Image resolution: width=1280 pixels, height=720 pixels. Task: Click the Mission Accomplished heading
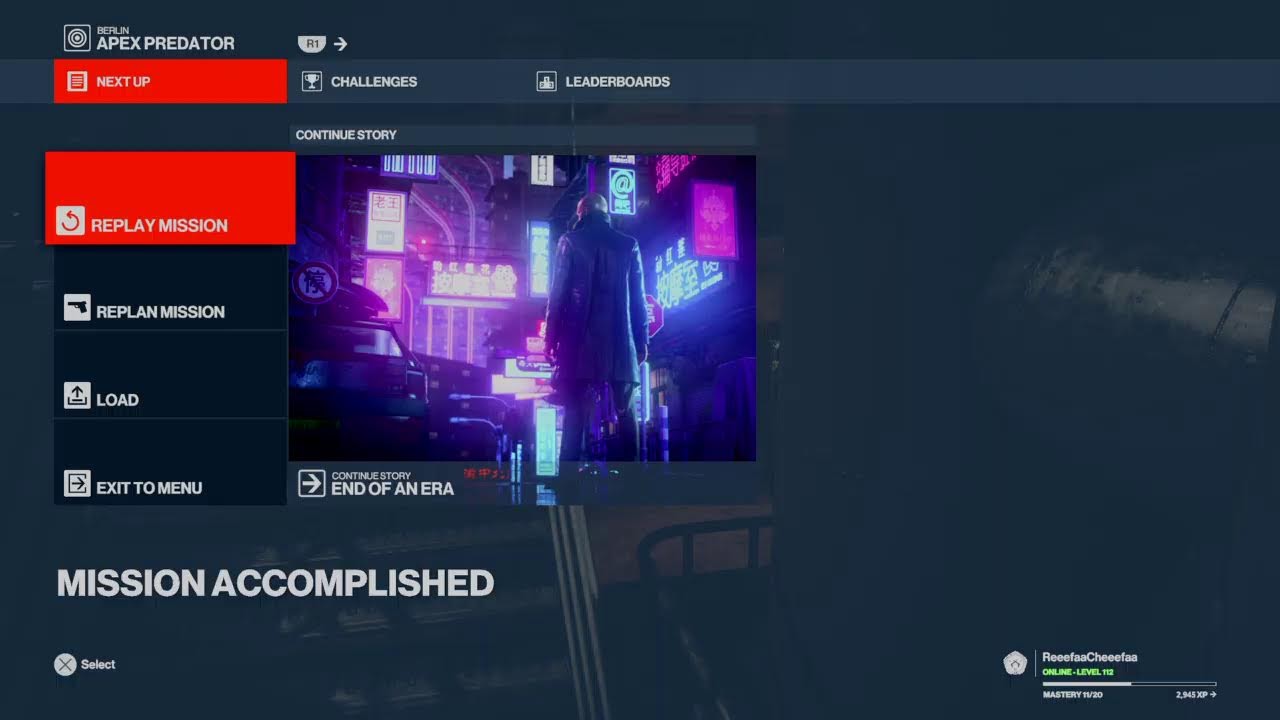[x=275, y=583]
